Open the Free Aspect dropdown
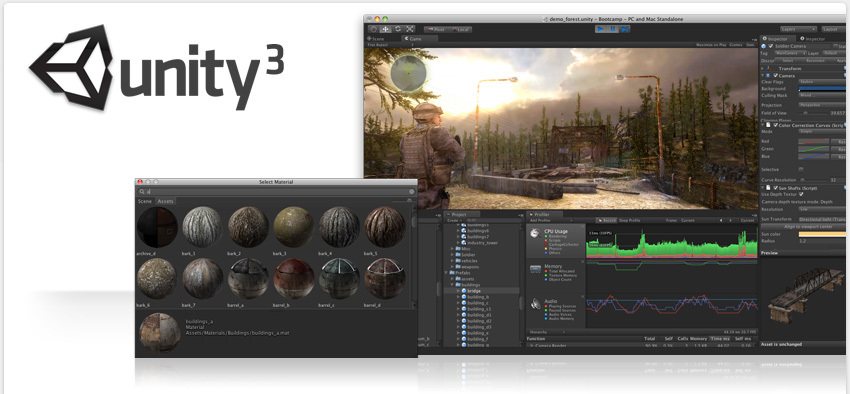The height and width of the screenshot is (394, 850). [x=391, y=45]
